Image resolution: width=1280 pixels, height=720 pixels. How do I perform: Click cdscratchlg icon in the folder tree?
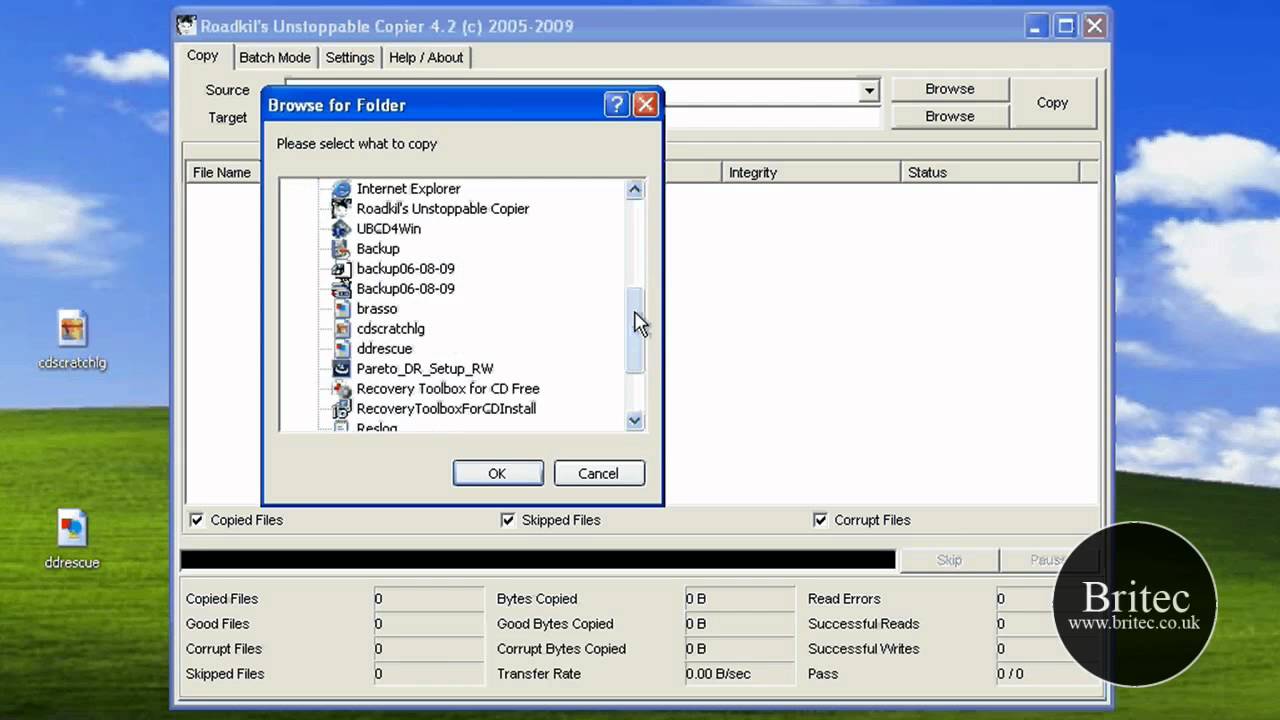coord(341,328)
